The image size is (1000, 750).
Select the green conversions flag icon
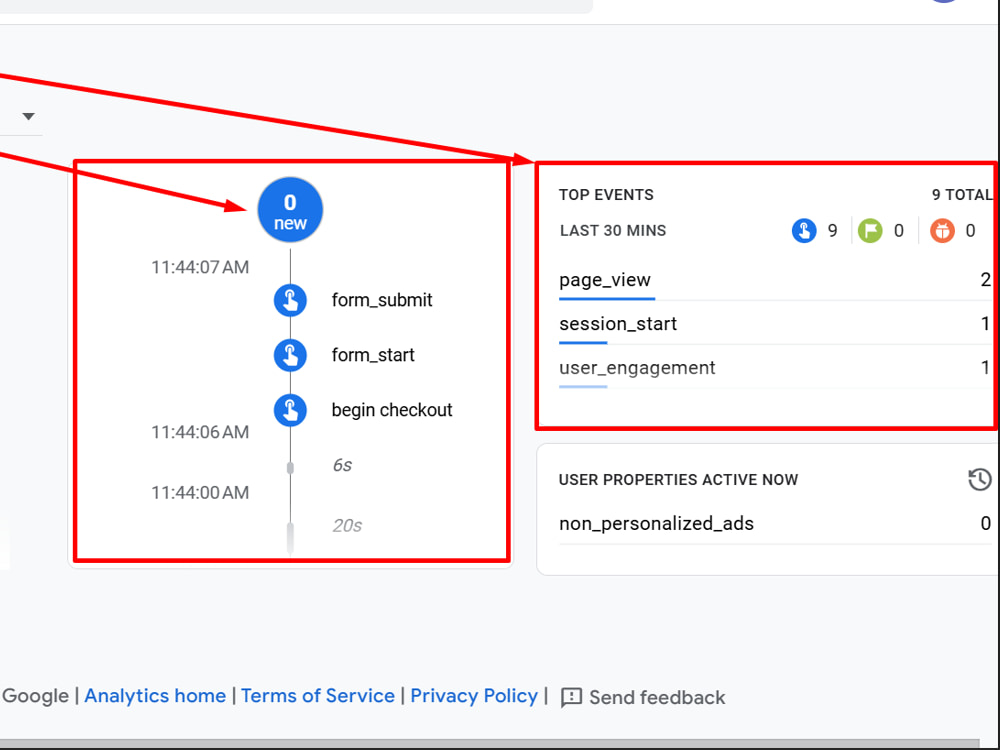870,230
